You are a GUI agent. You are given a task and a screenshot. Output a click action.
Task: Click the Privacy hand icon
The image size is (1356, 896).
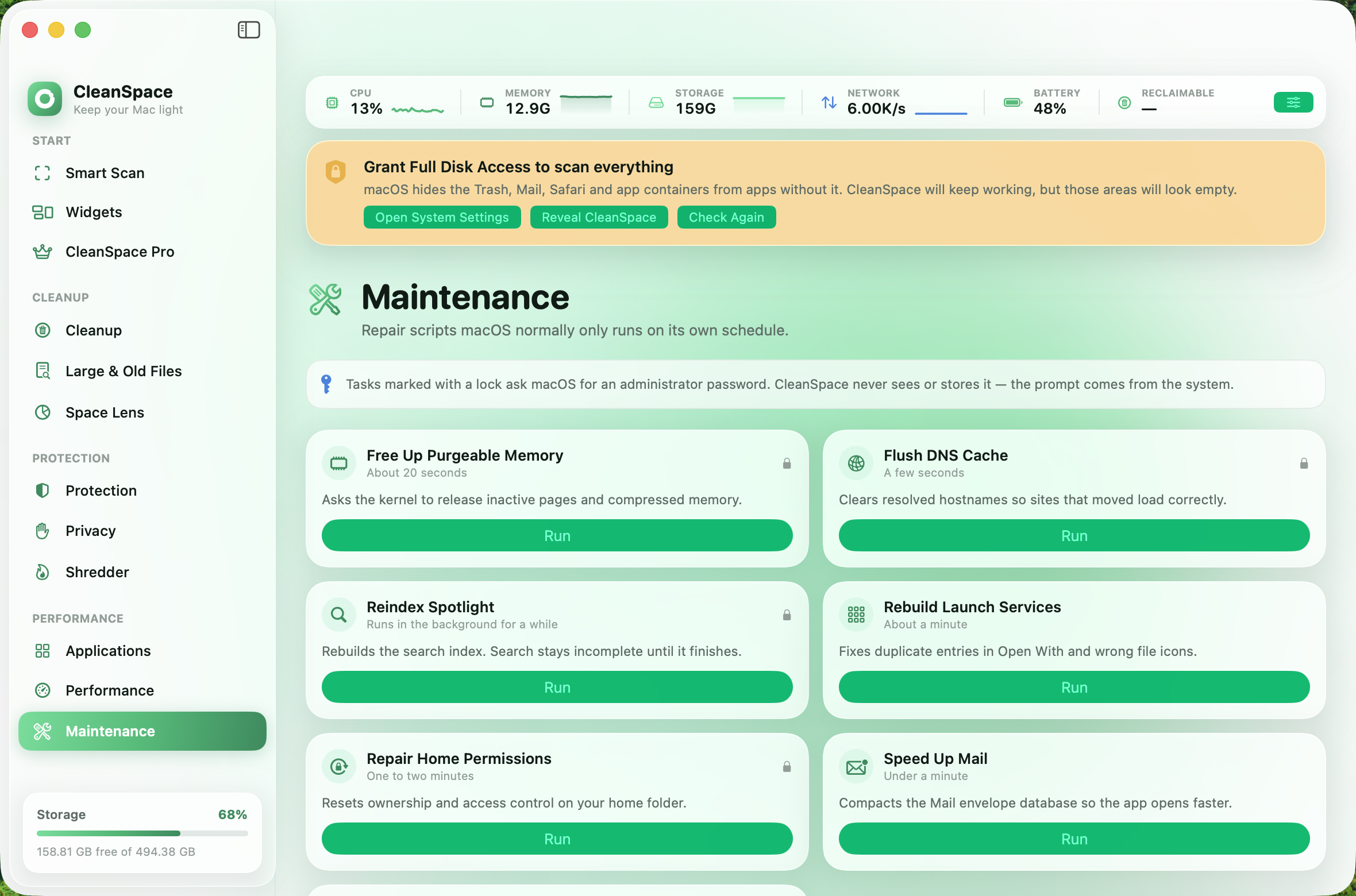43,531
